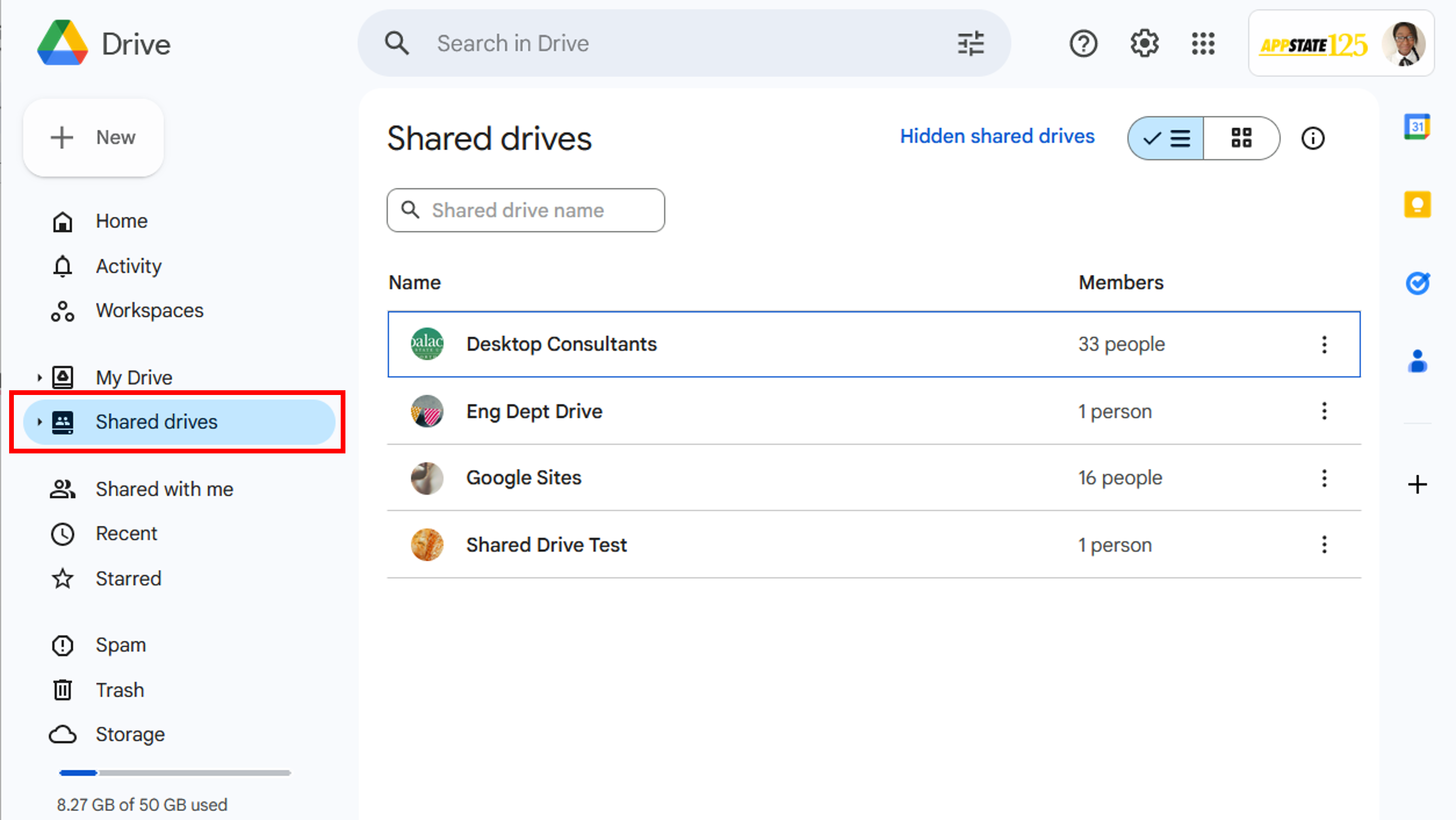
Task: Expand the Shared drives tree arrow
Action: [39, 421]
